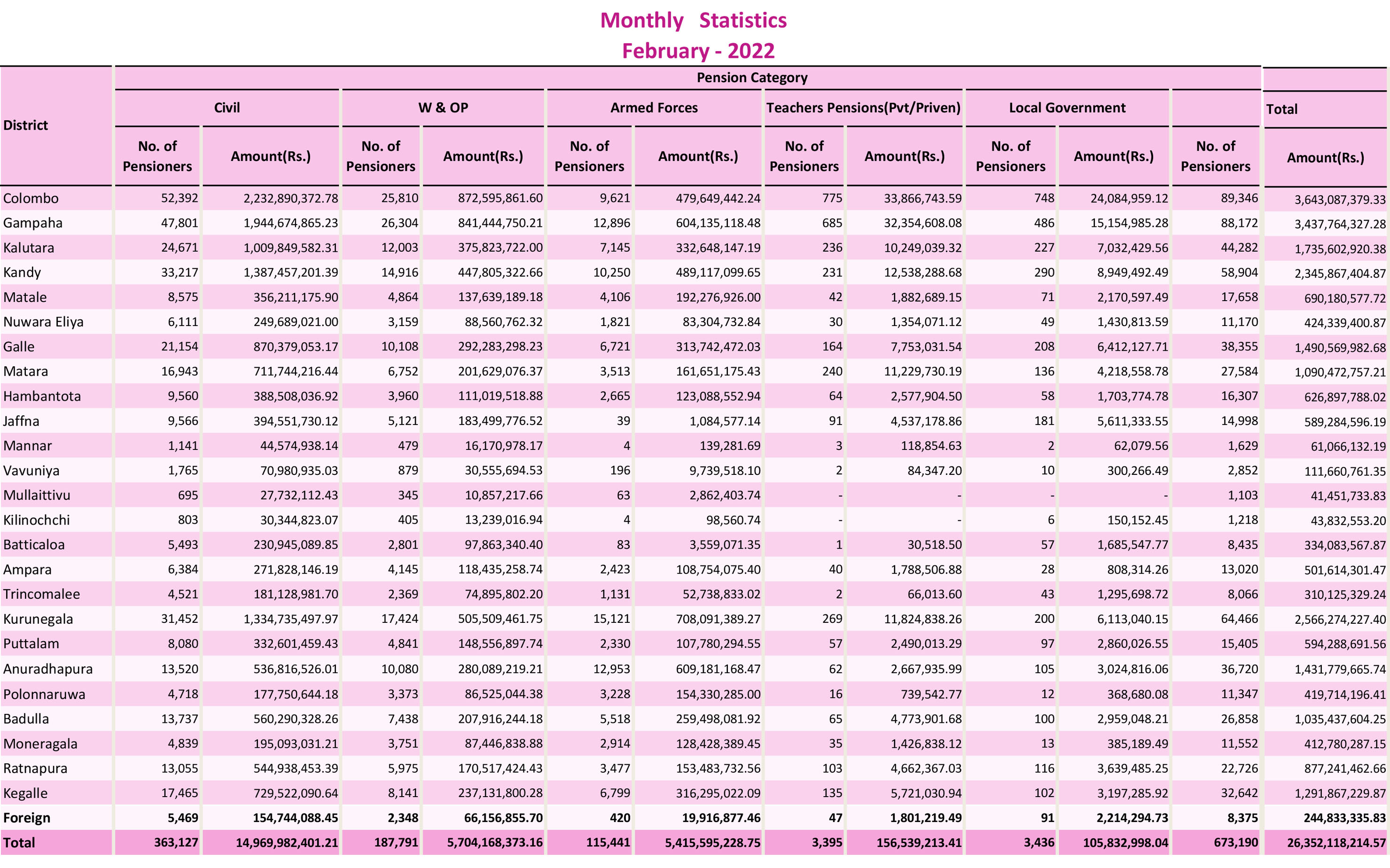Click the Kandy district label
The image size is (1390, 868).
point(22,273)
